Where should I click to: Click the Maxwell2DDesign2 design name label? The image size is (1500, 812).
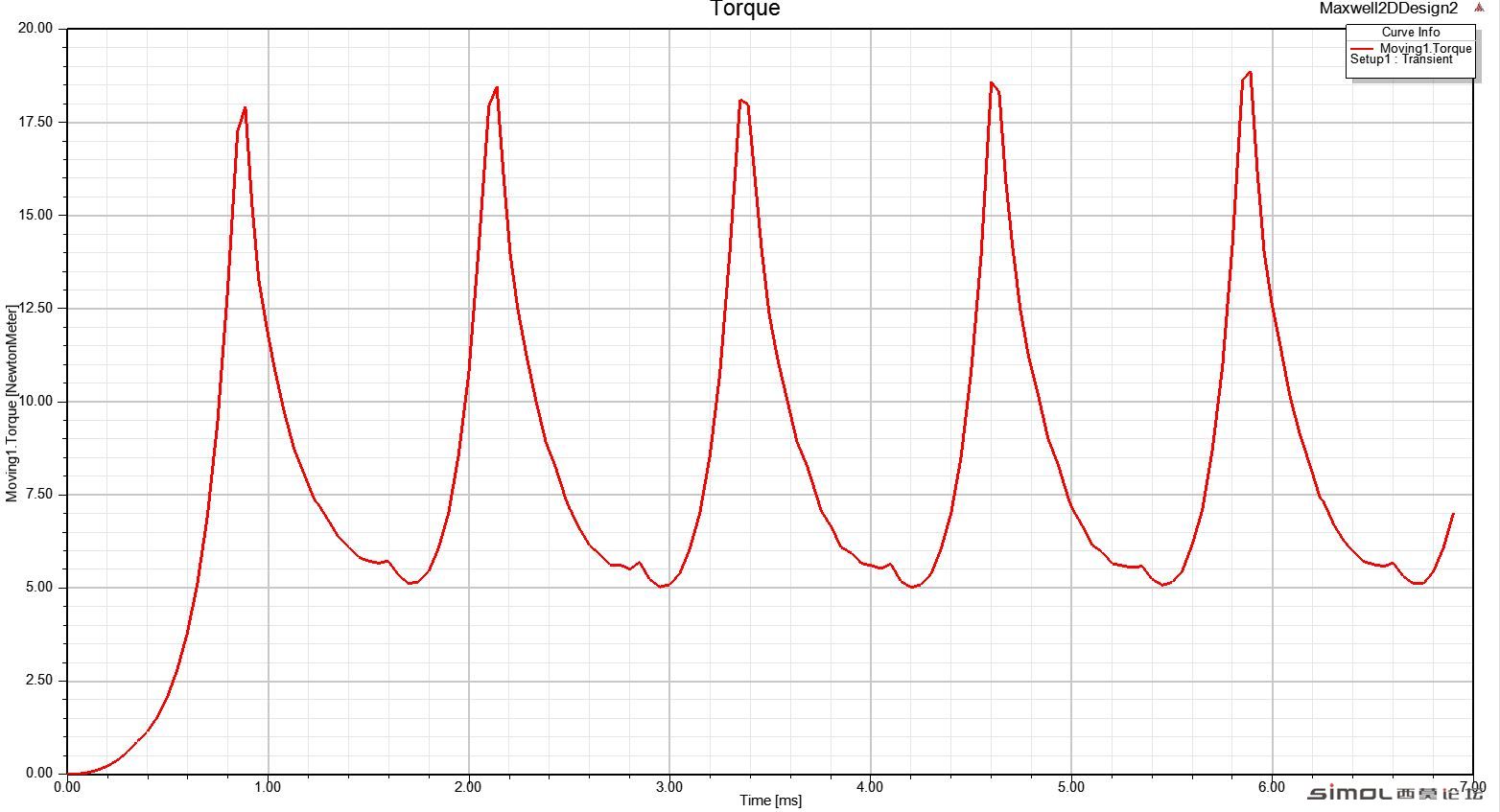(1389, 9)
